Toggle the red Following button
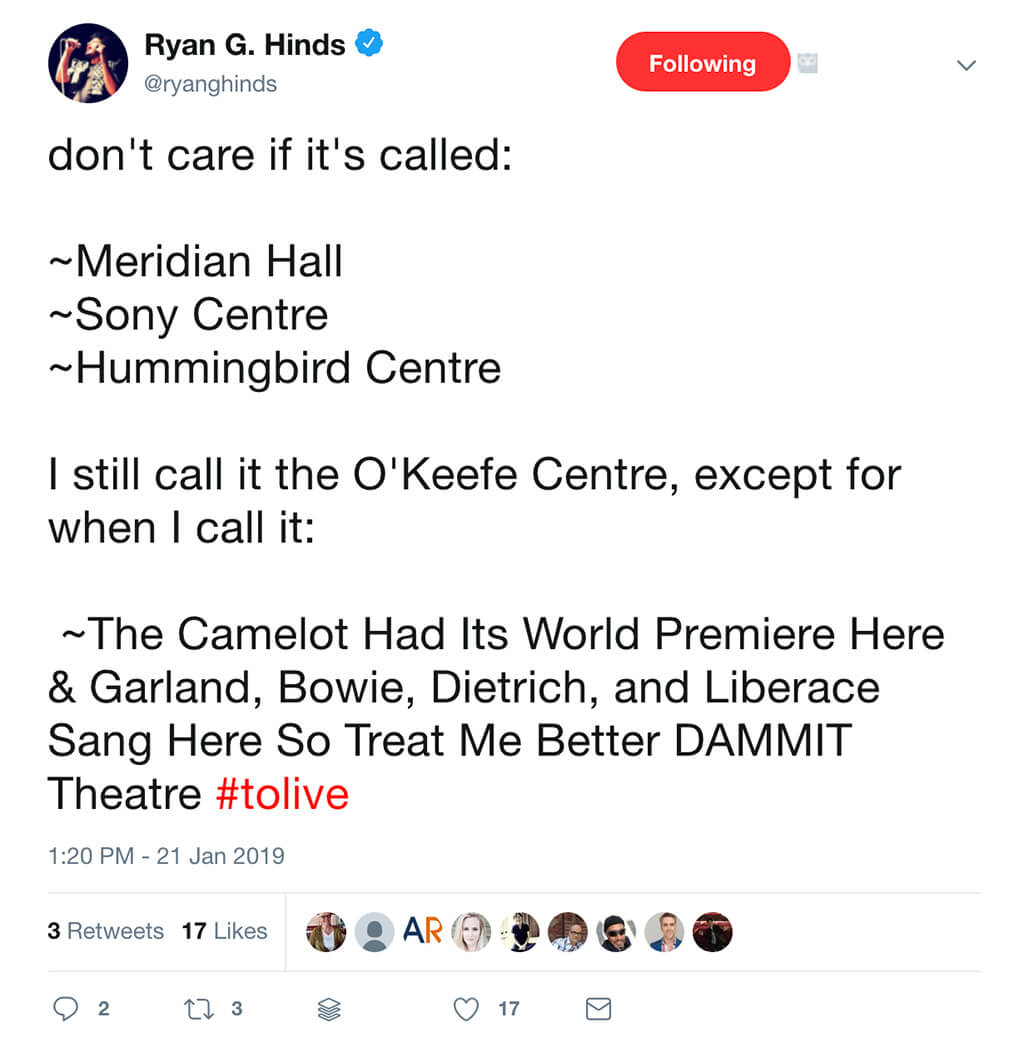 [703, 63]
